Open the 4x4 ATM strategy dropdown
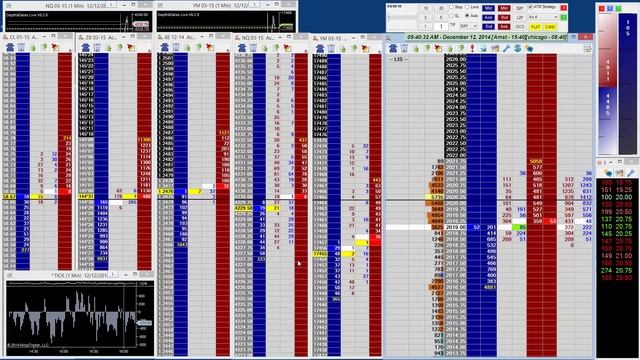 (x=542, y=17)
